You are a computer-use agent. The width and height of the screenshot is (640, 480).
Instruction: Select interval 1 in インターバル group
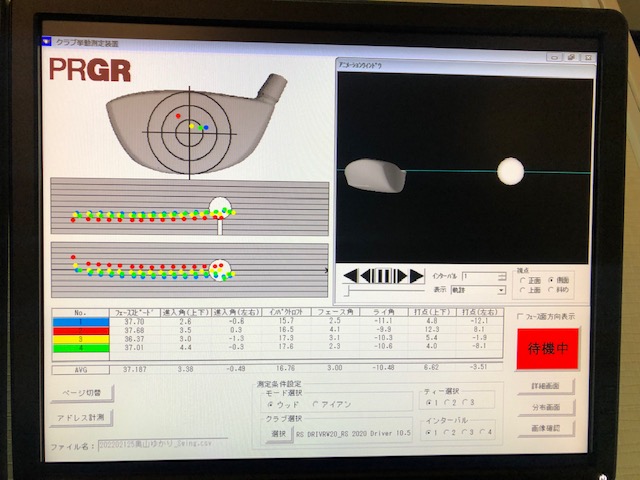coord(429,432)
